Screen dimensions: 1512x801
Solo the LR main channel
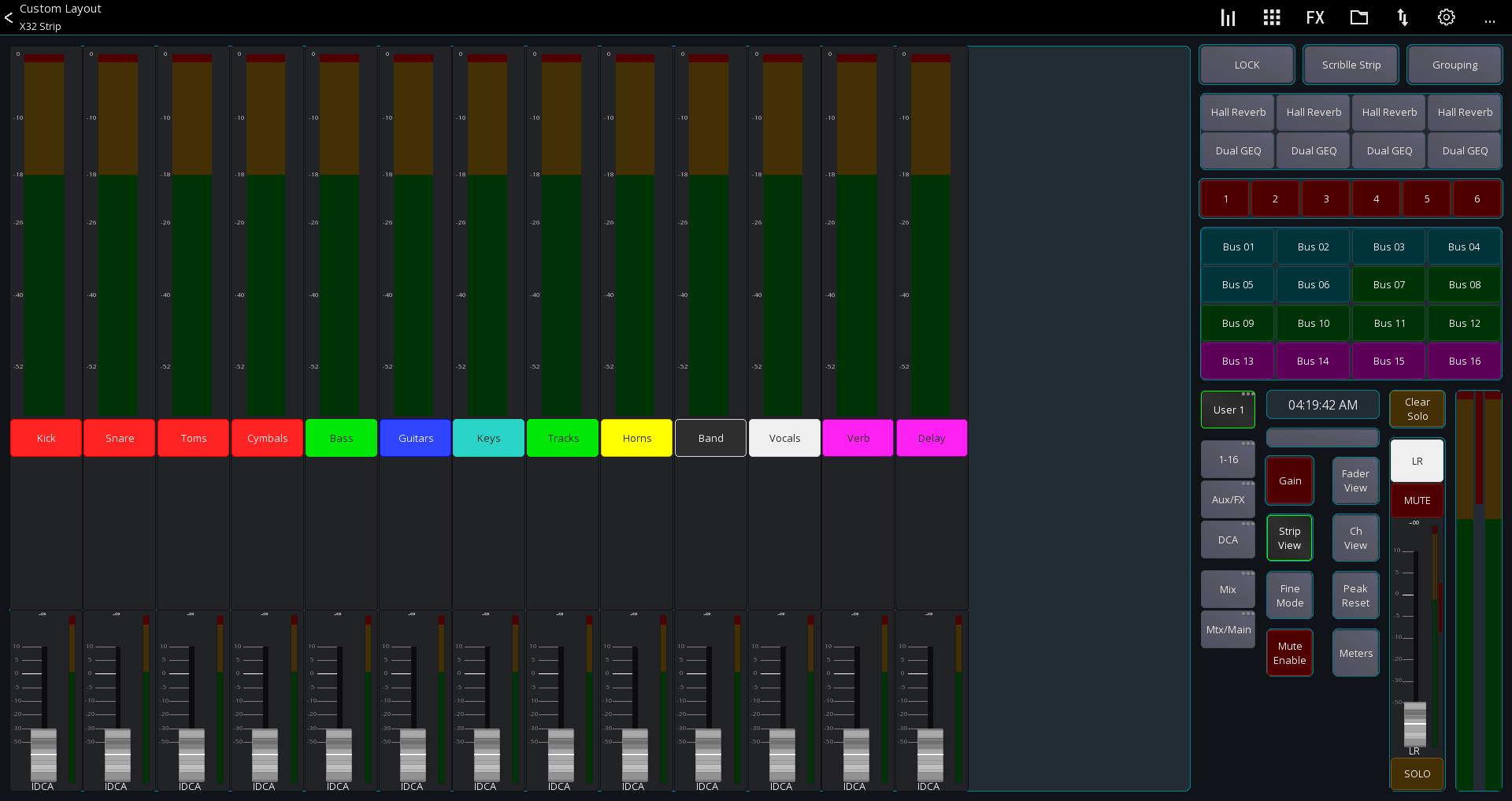[1417, 773]
